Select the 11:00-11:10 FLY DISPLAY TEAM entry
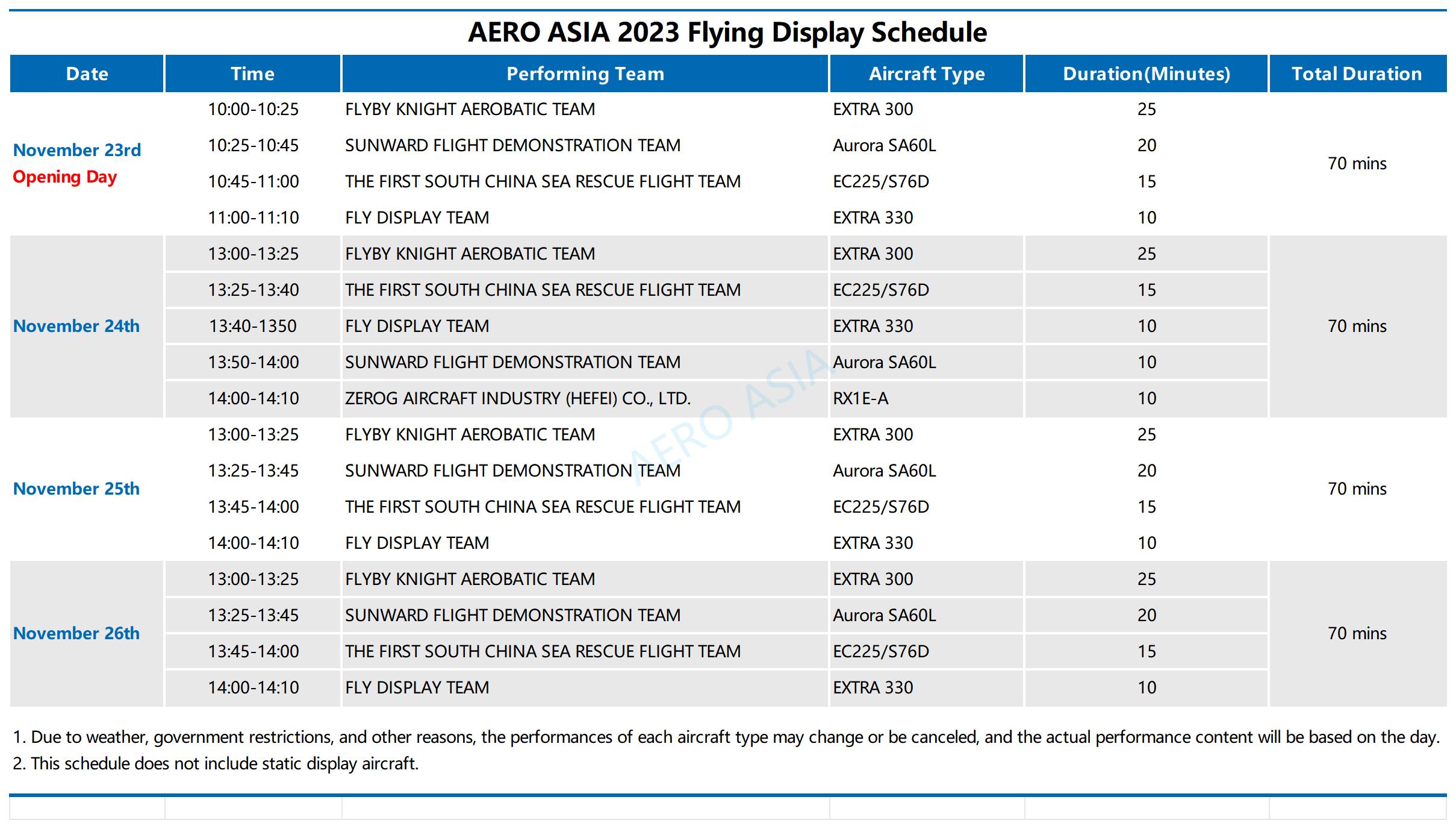Image resolution: width=1456 pixels, height=829 pixels. coord(417,217)
